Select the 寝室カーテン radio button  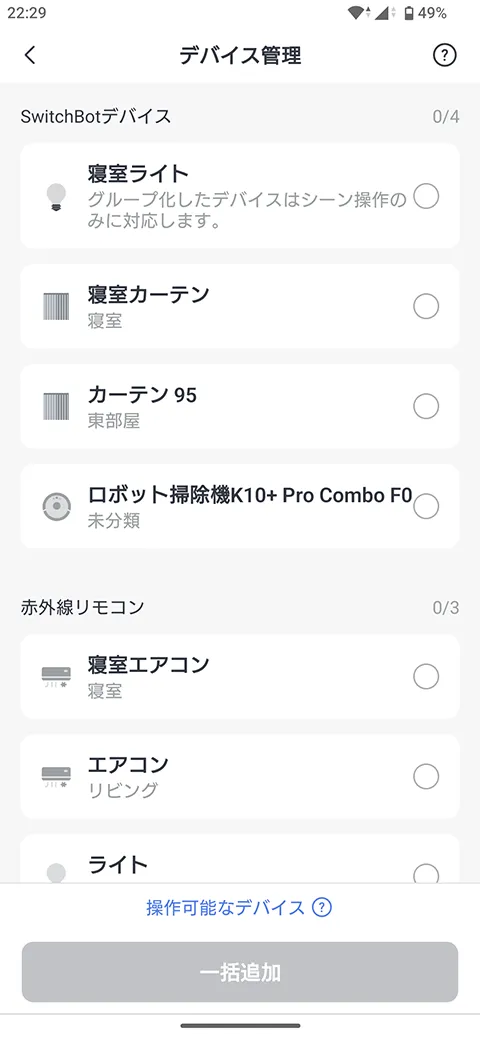(426, 307)
